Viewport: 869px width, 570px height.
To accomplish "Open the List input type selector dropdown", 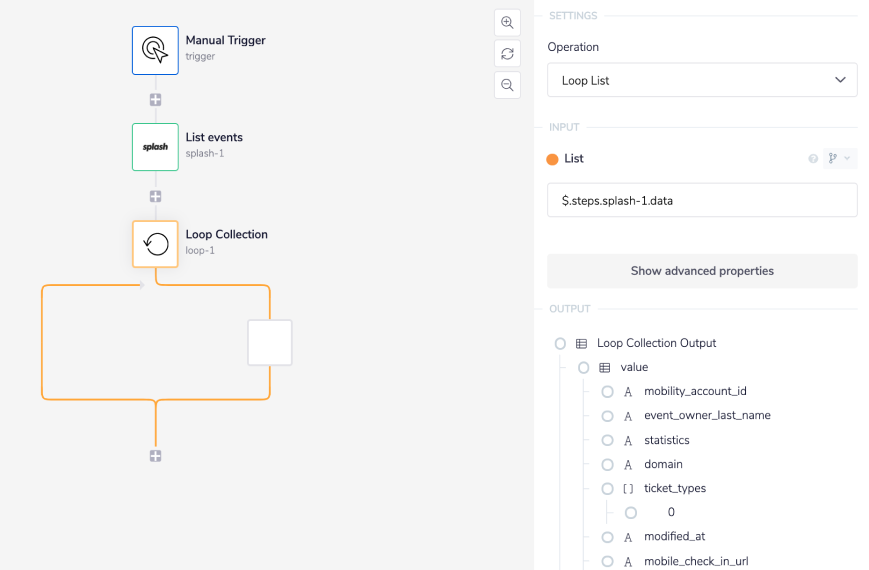I will [x=839, y=159].
